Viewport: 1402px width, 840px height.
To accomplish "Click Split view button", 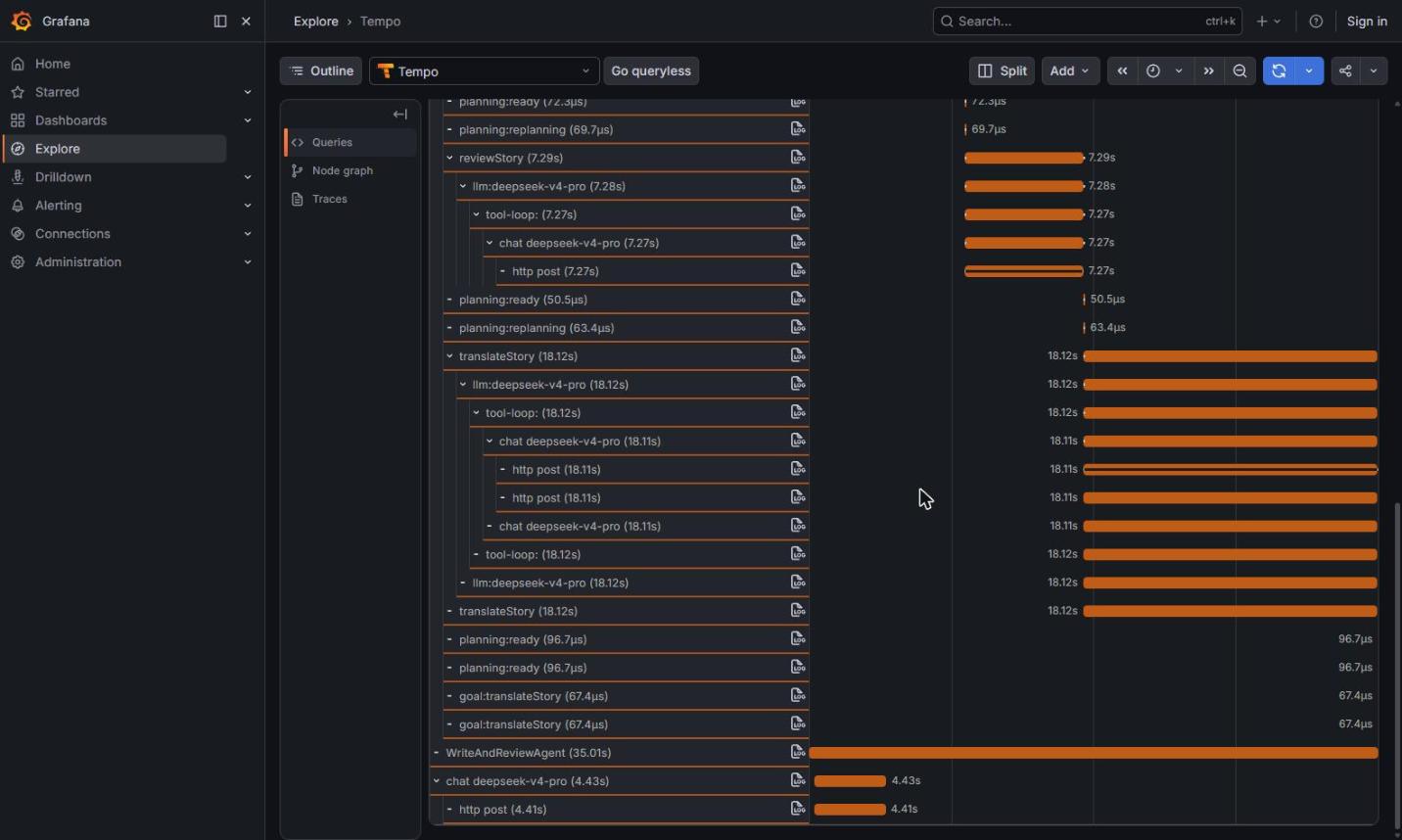I will point(1002,70).
